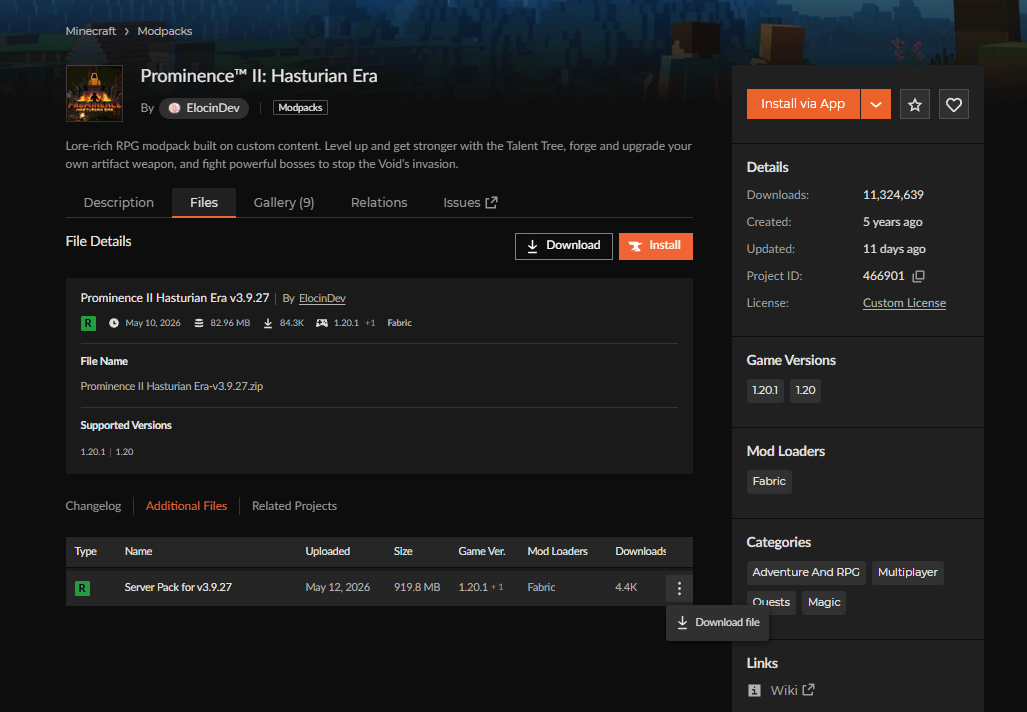Click the Wiki info icon
Image resolution: width=1027 pixels, height=712 pixels.
[x=754, y=690]
